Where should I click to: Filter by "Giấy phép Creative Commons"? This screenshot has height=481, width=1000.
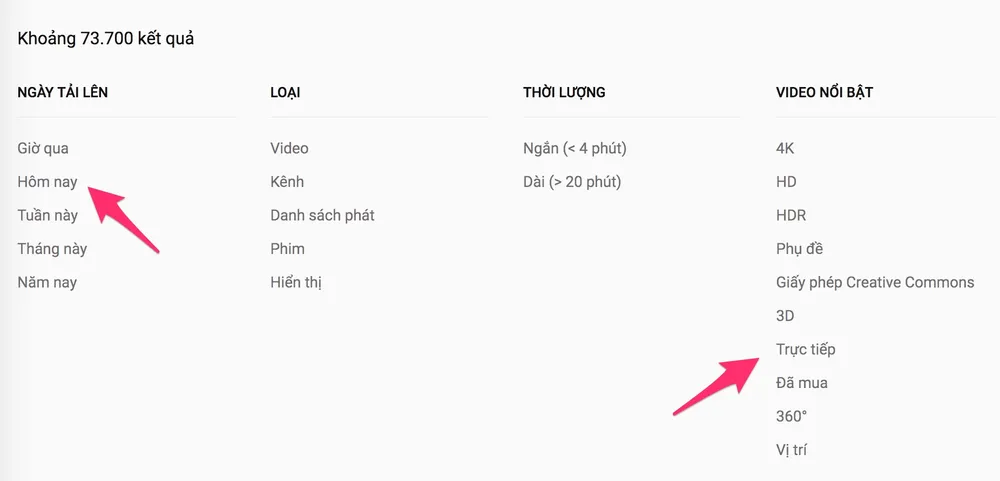pyautogui.click(x=875, y=282)
